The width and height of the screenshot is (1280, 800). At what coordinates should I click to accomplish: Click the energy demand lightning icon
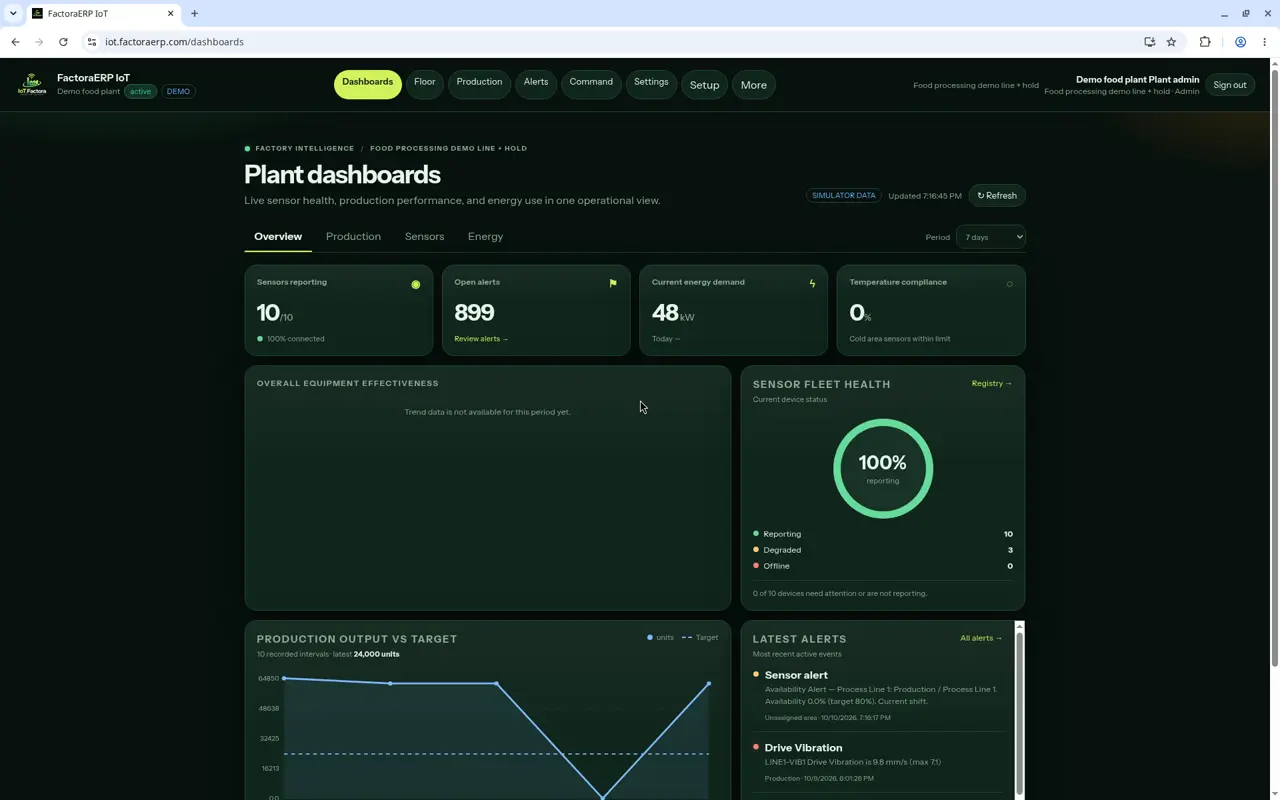812,283
